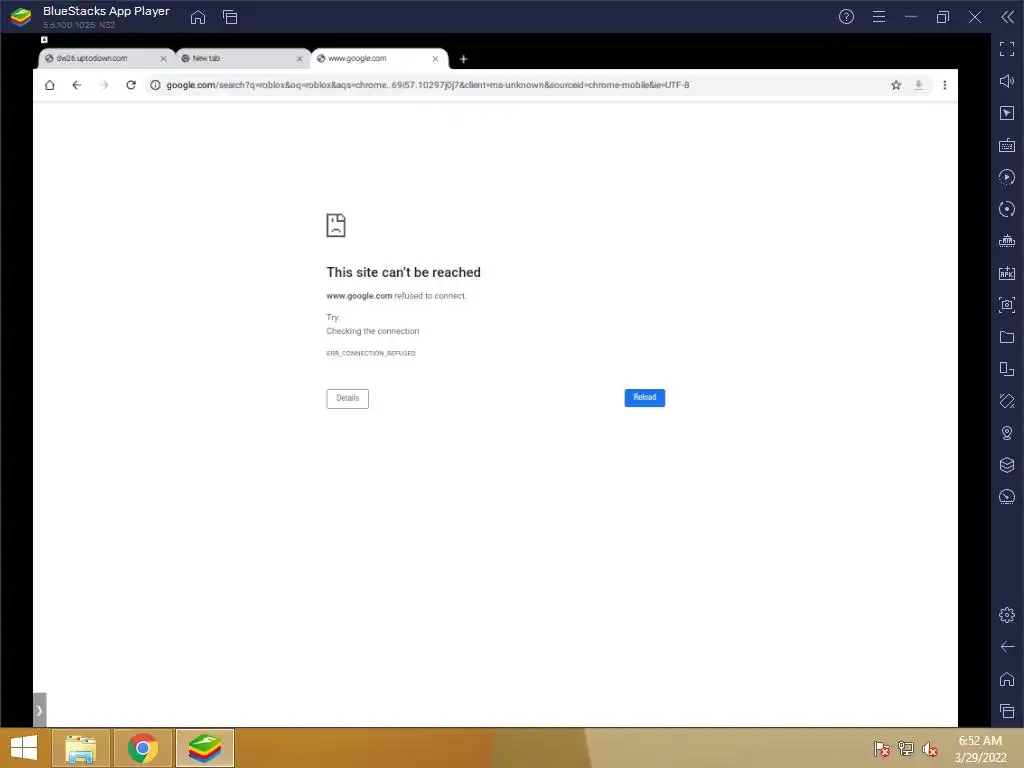Open the multi-instance windows icon in title bar
The height and width of the screenshot is (768, 1024).
pos(230,18)
